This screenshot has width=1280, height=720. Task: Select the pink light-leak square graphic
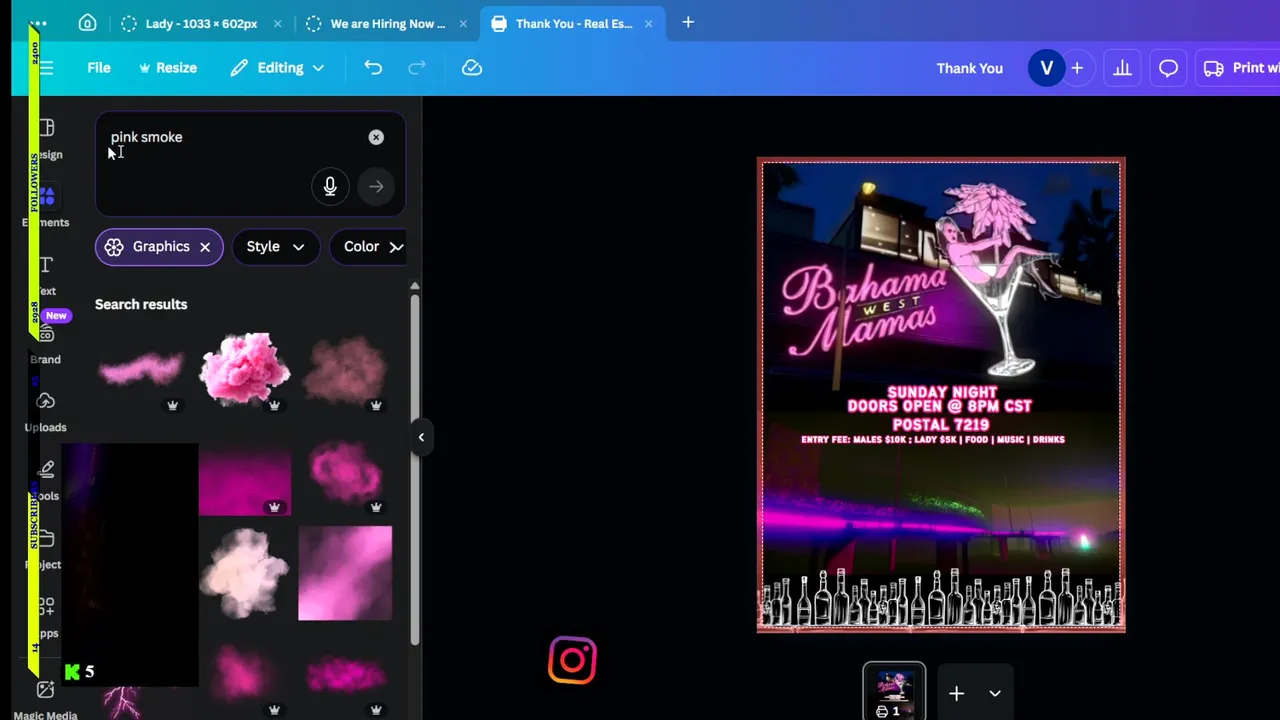click(x=345, y=574)
